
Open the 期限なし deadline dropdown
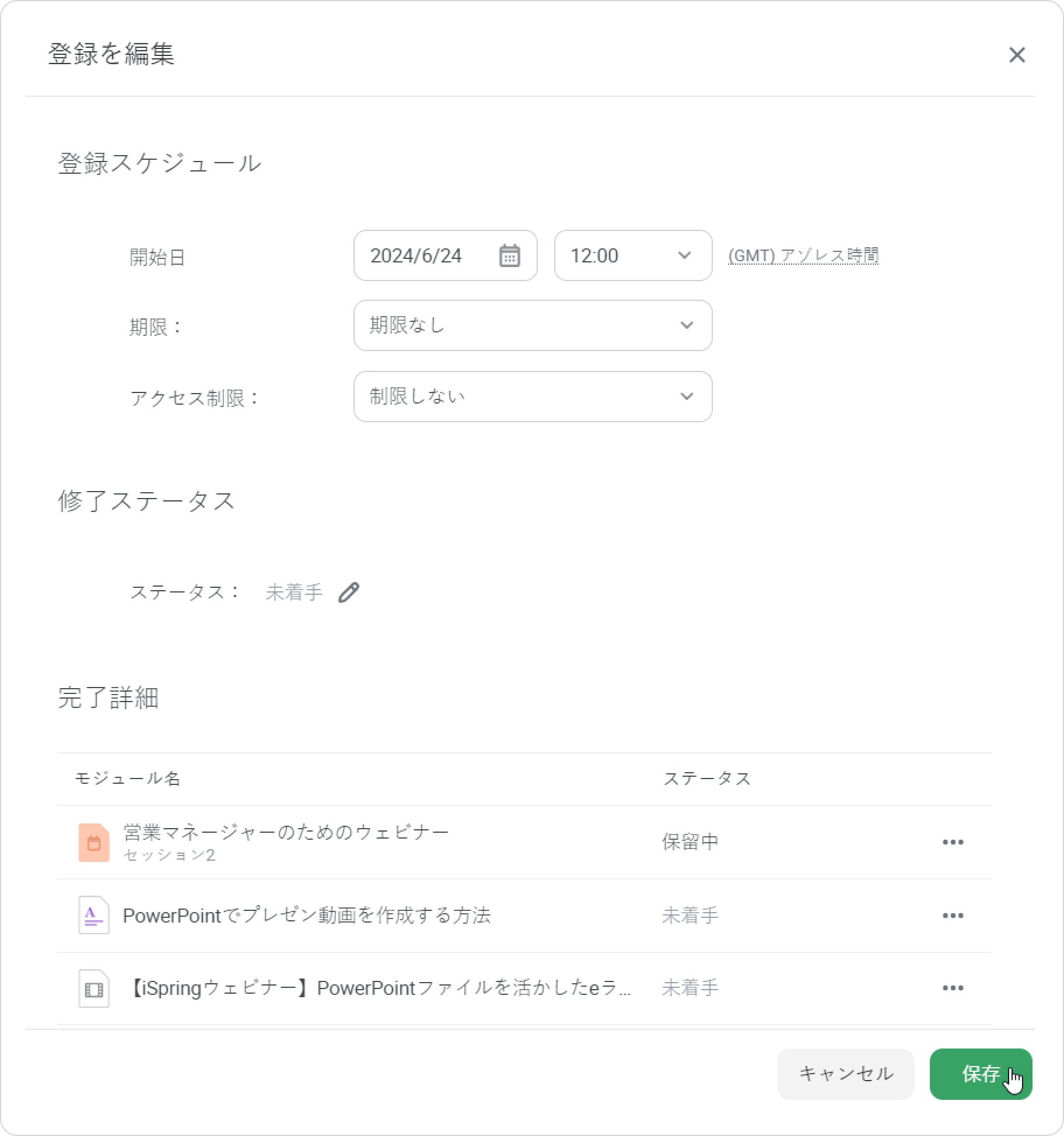(533, 325)
